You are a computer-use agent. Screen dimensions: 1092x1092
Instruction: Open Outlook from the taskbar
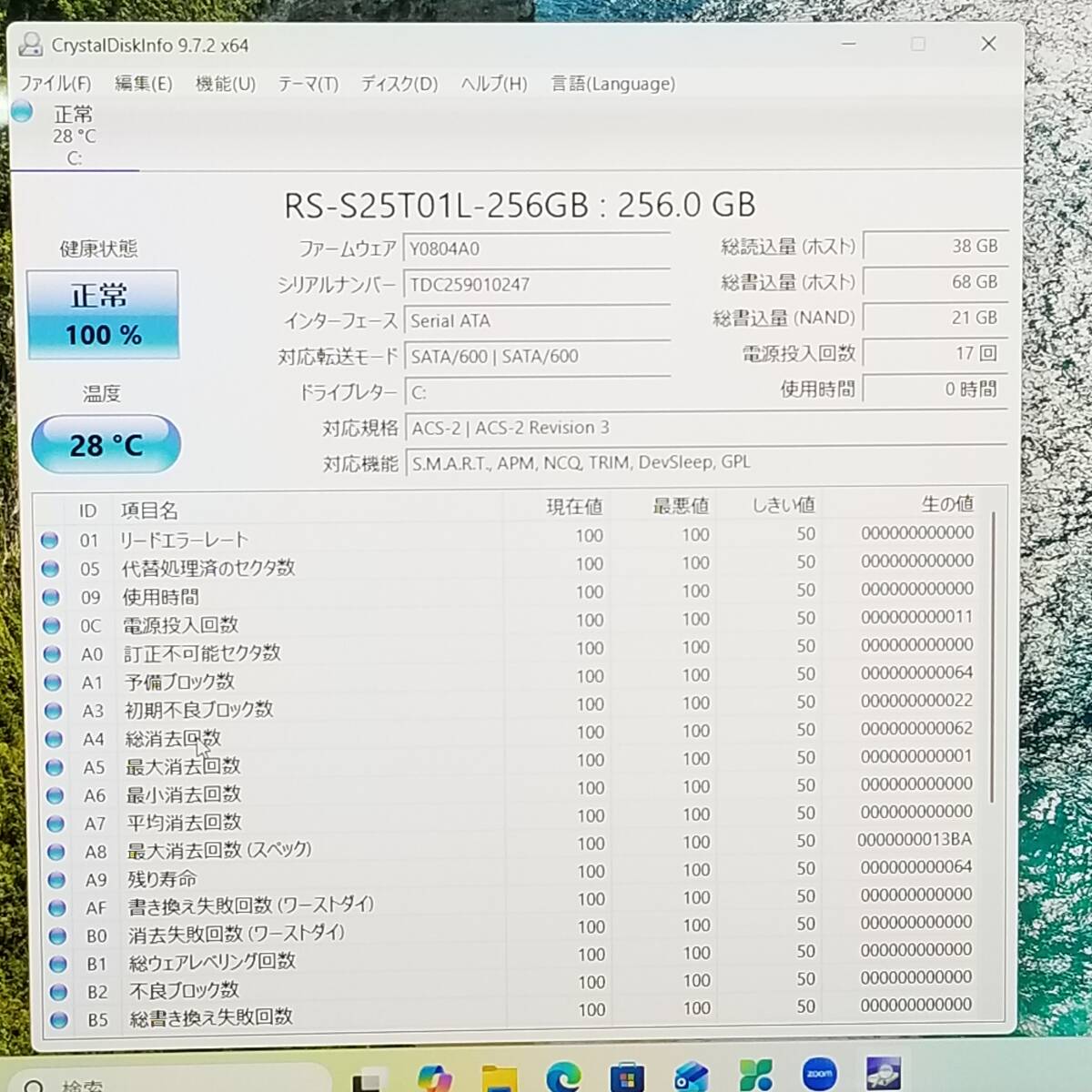pyautogui.click(x=692, y=1077)
